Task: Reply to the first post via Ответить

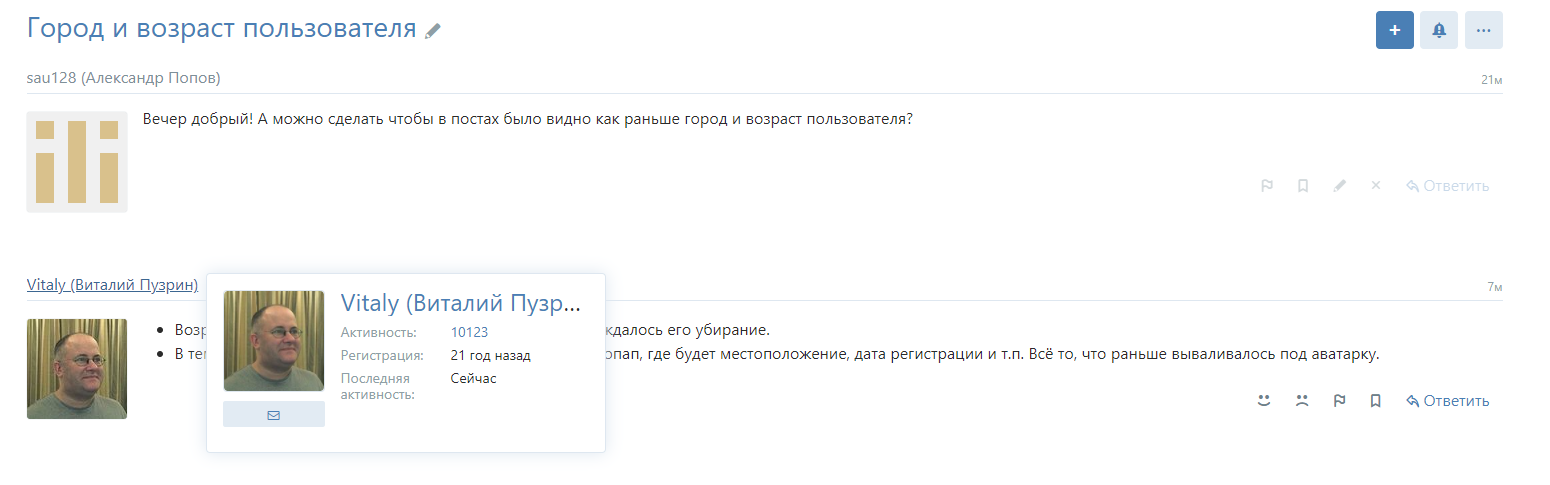Action: coord(1447,186)
